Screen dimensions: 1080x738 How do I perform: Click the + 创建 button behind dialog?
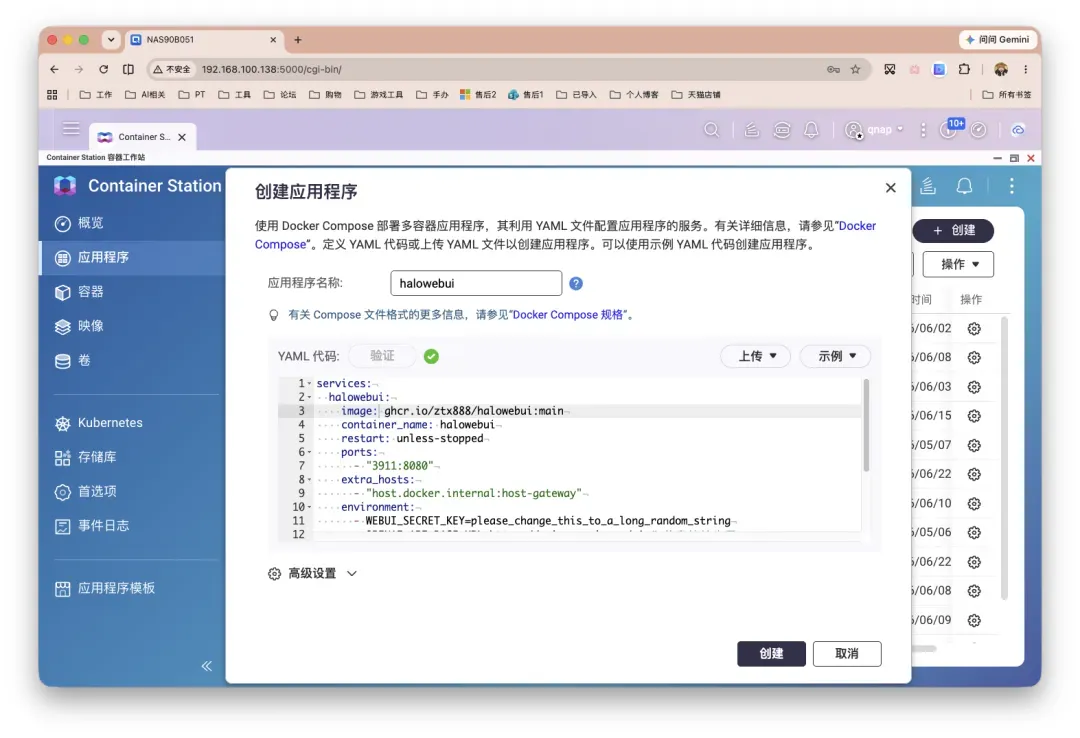(953, 230)
